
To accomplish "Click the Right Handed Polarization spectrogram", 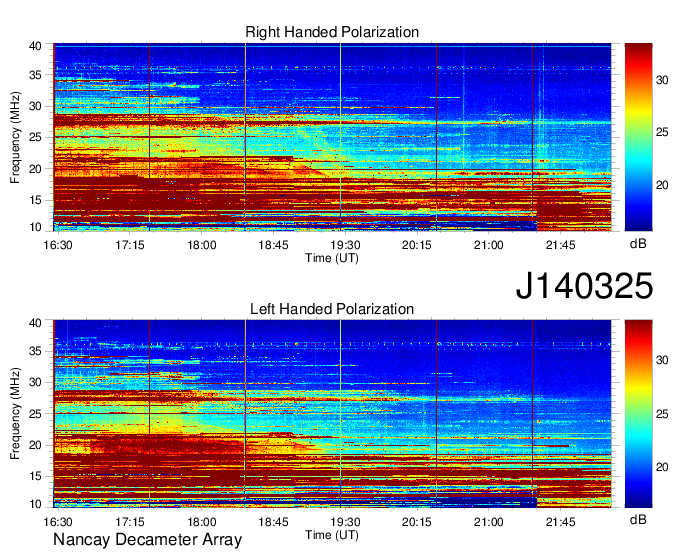I will pyautogui.click(x=332, y=137).
